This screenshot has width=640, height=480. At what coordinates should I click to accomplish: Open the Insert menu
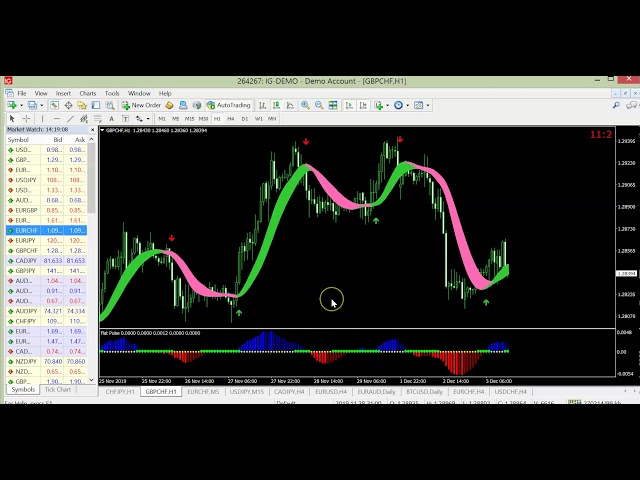[x=63, y=93]
